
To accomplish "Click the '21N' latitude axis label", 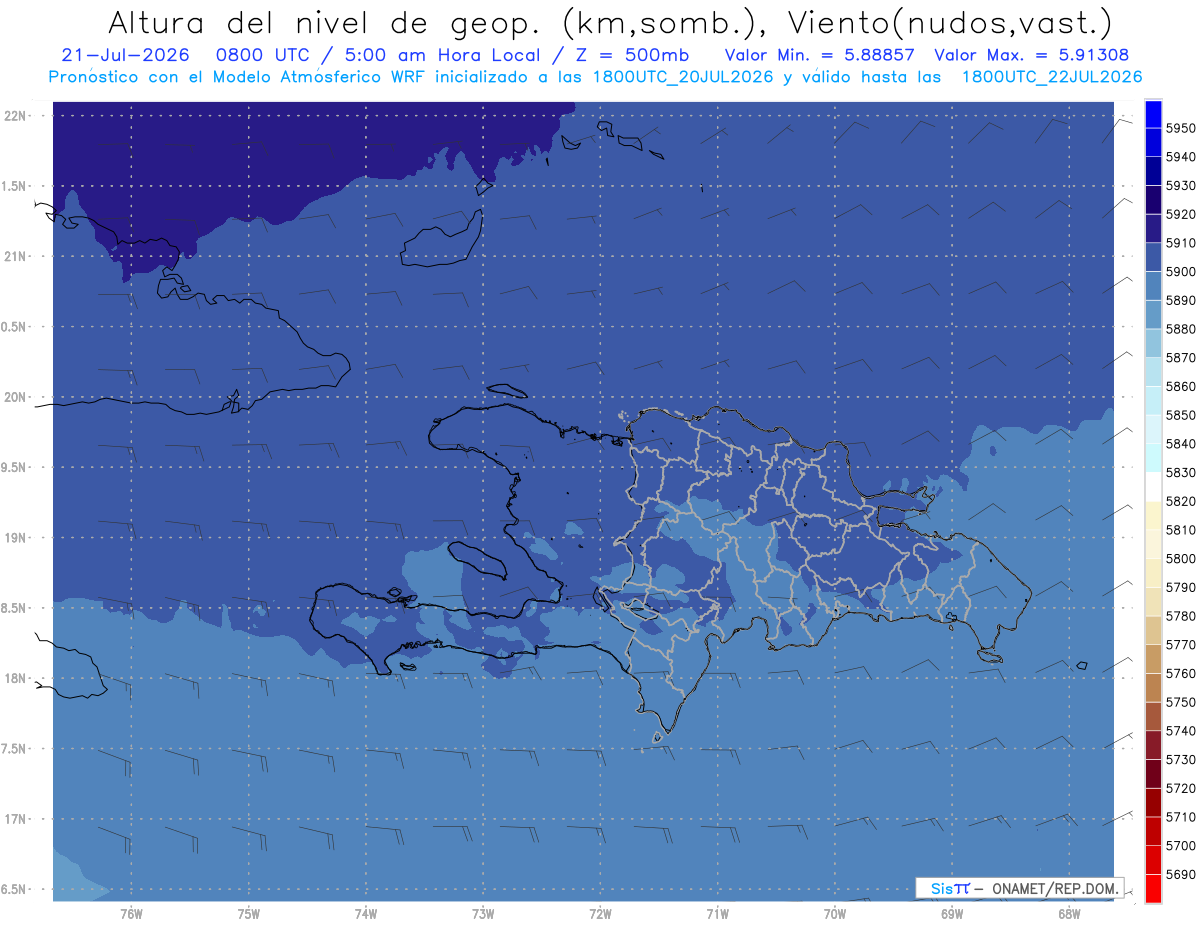I will (17, 257).
